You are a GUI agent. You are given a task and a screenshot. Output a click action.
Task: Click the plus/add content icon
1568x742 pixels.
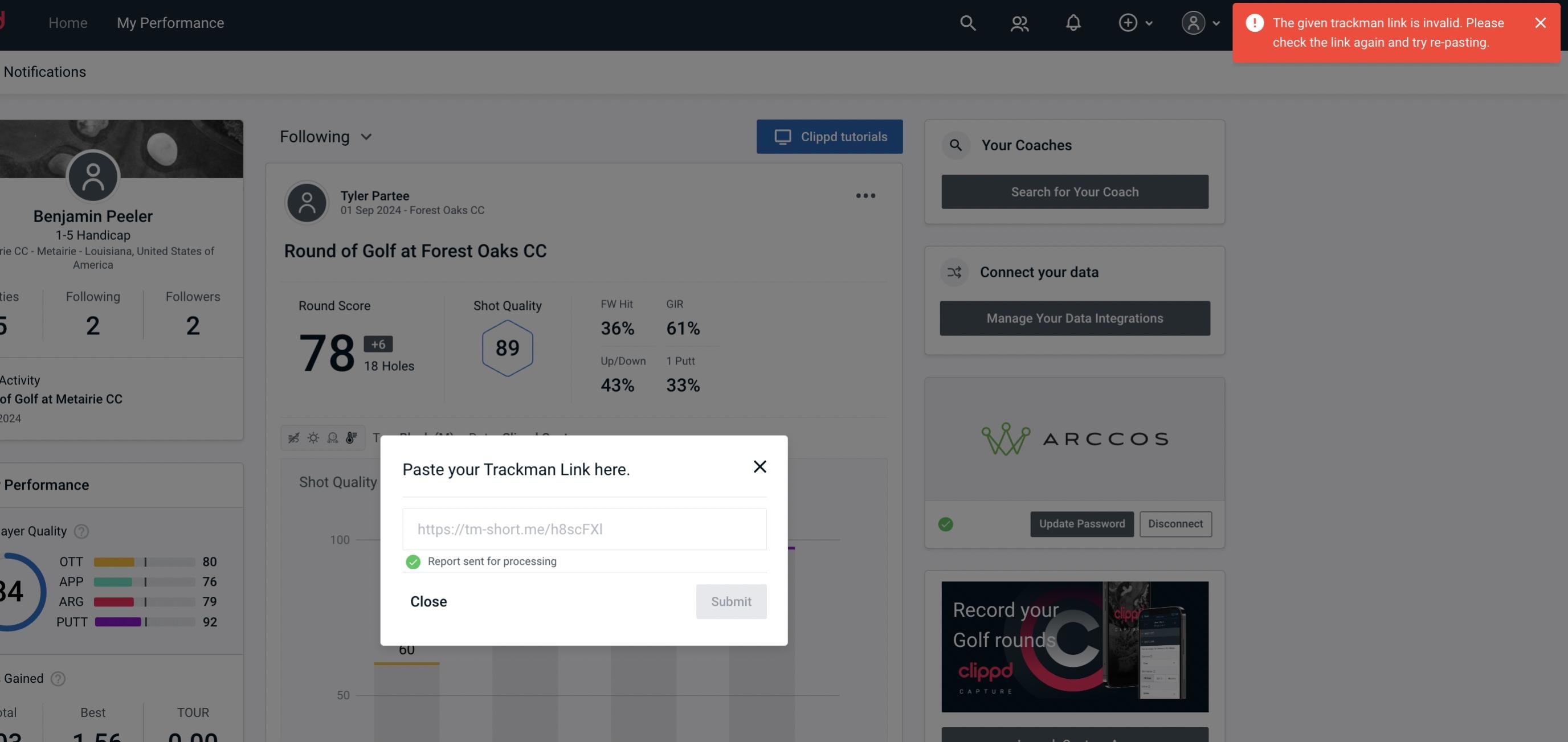1128,22
